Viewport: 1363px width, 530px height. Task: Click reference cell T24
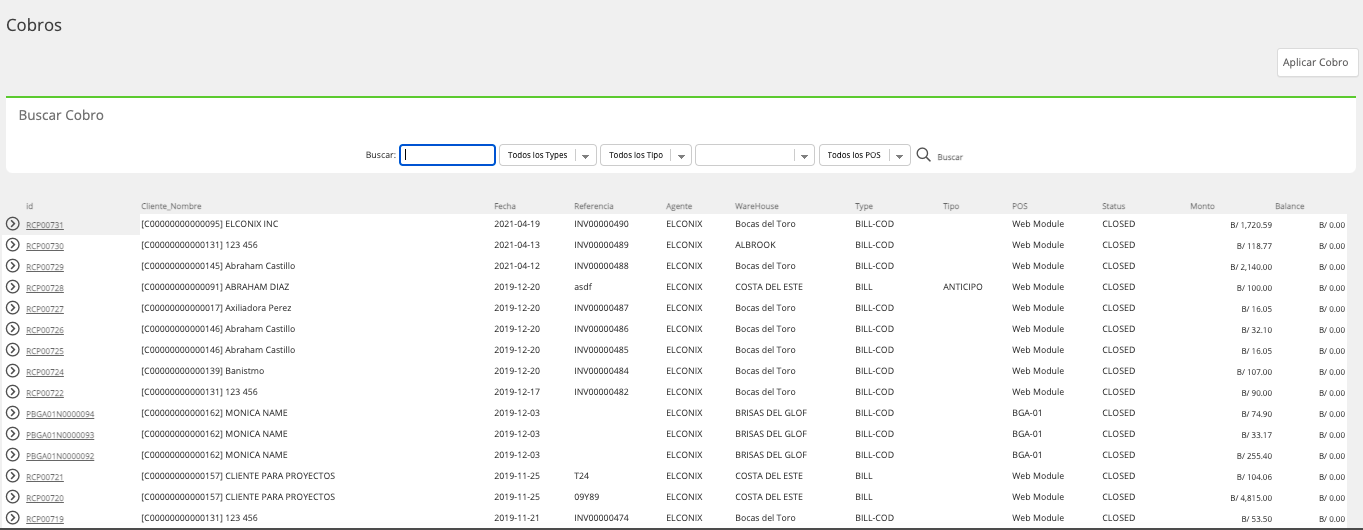582,476
